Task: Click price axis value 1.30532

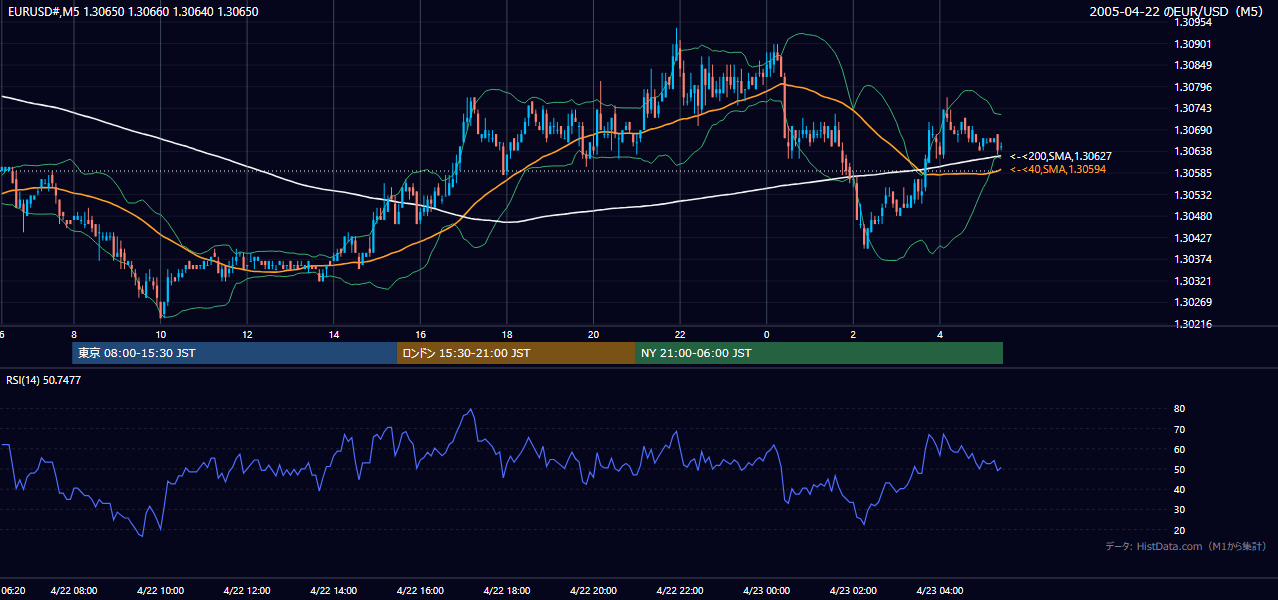Action: [1192, 195]
